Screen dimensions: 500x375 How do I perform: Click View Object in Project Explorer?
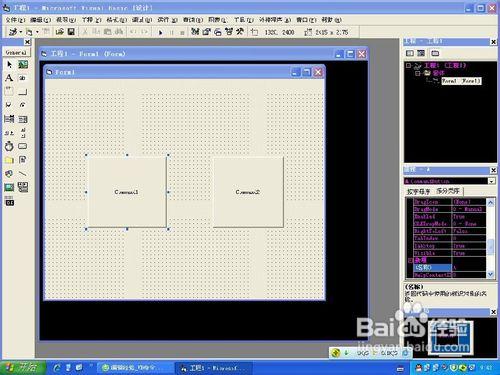point(421,53)
